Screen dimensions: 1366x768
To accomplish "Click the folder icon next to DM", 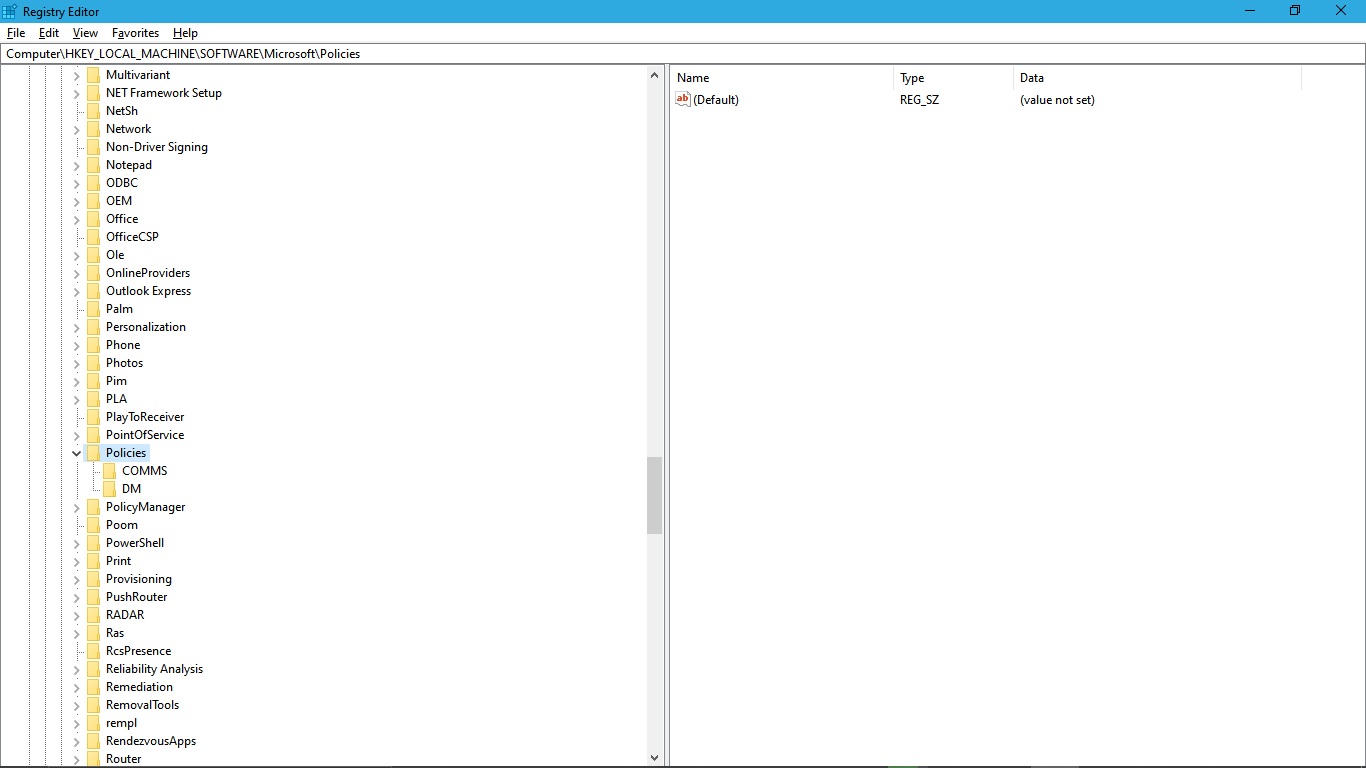I will [109, 489].
